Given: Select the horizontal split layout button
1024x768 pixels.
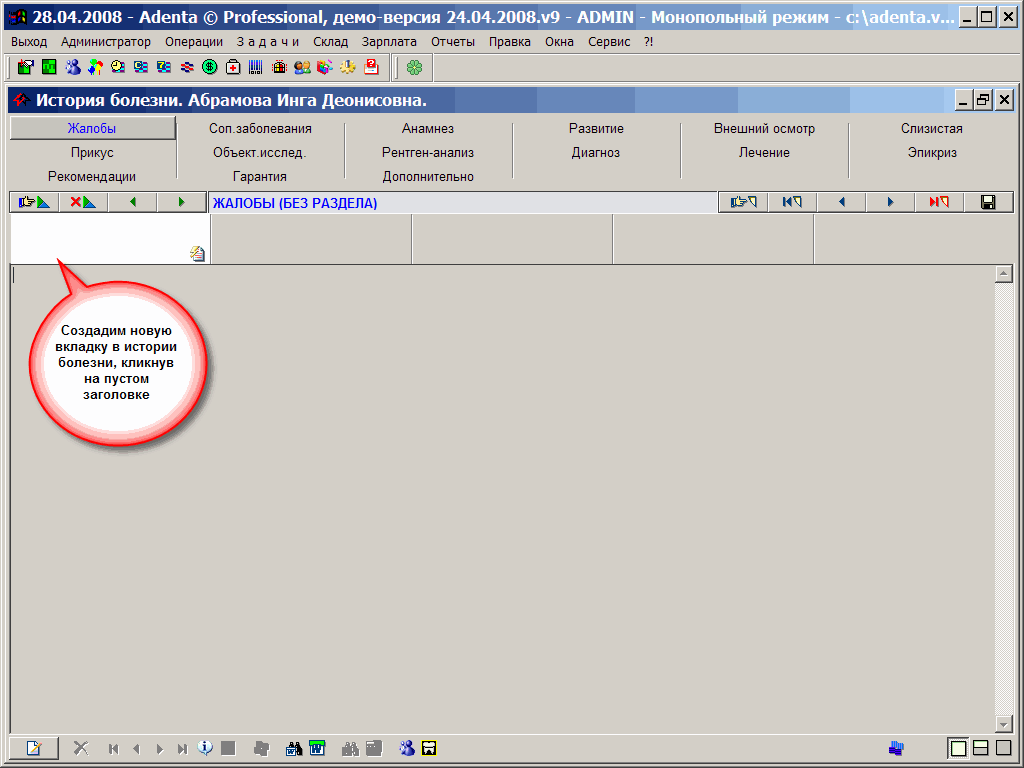Looking at the screenshot, I should (981, 747).
